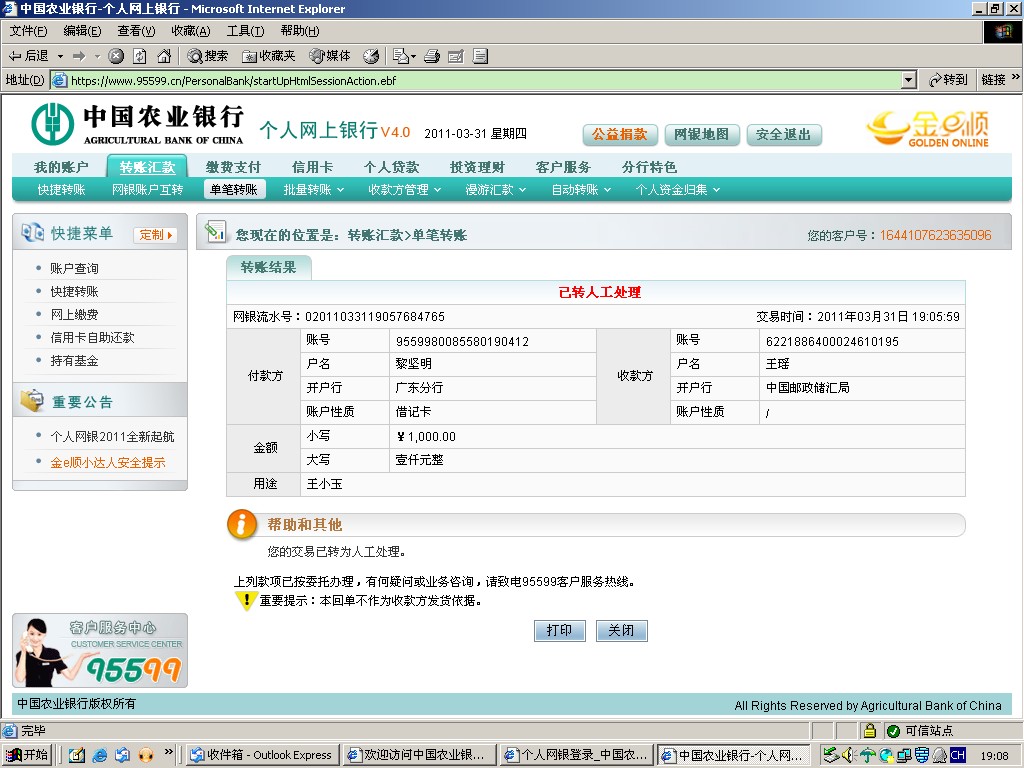Switch to the 投资理财 tab

coord(477,167)
